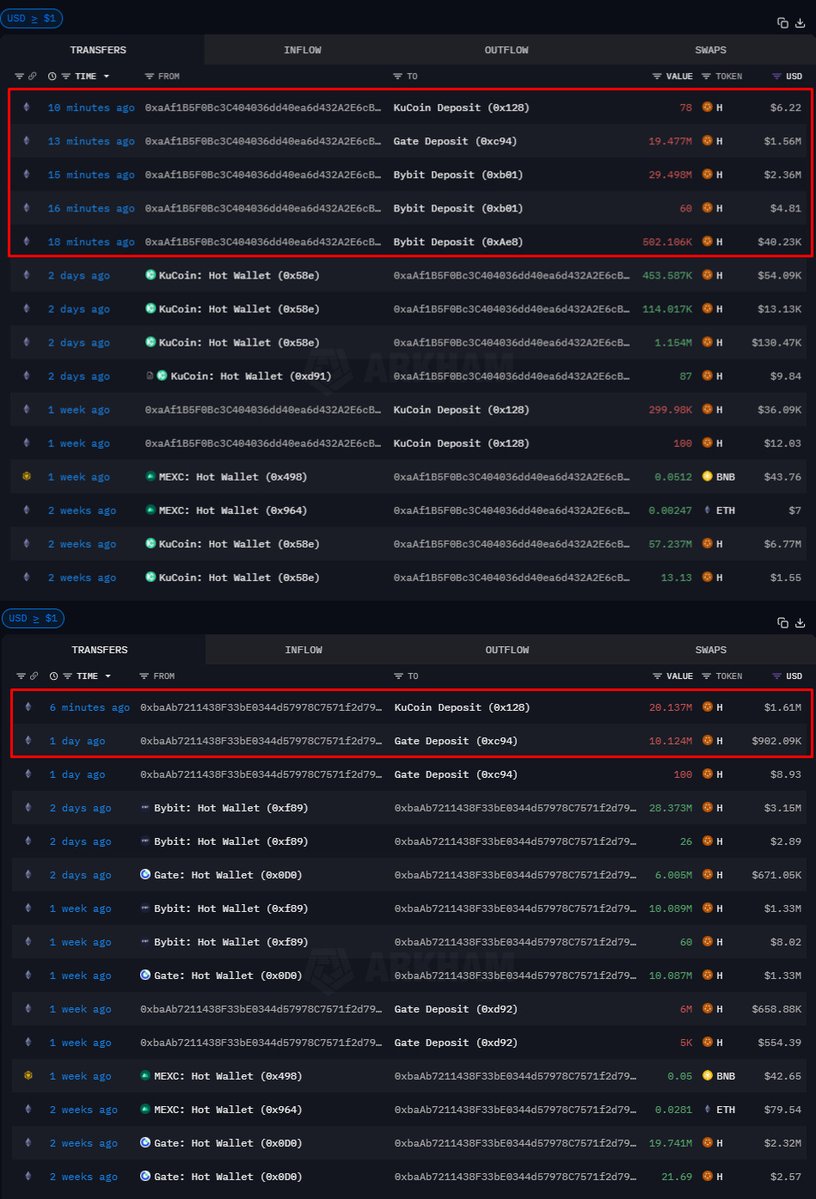Click the download icon in the lower panel
The height and width of the screenshot is (1199, 816).
800,622
